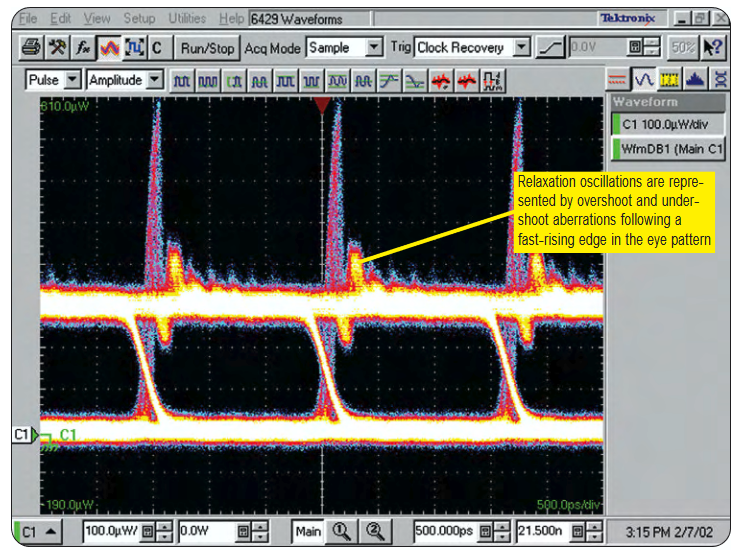This screenshot has width=739, height=550.
Task: Select the first pulse measurement icon after Amplitude
Action: (181, 80)
